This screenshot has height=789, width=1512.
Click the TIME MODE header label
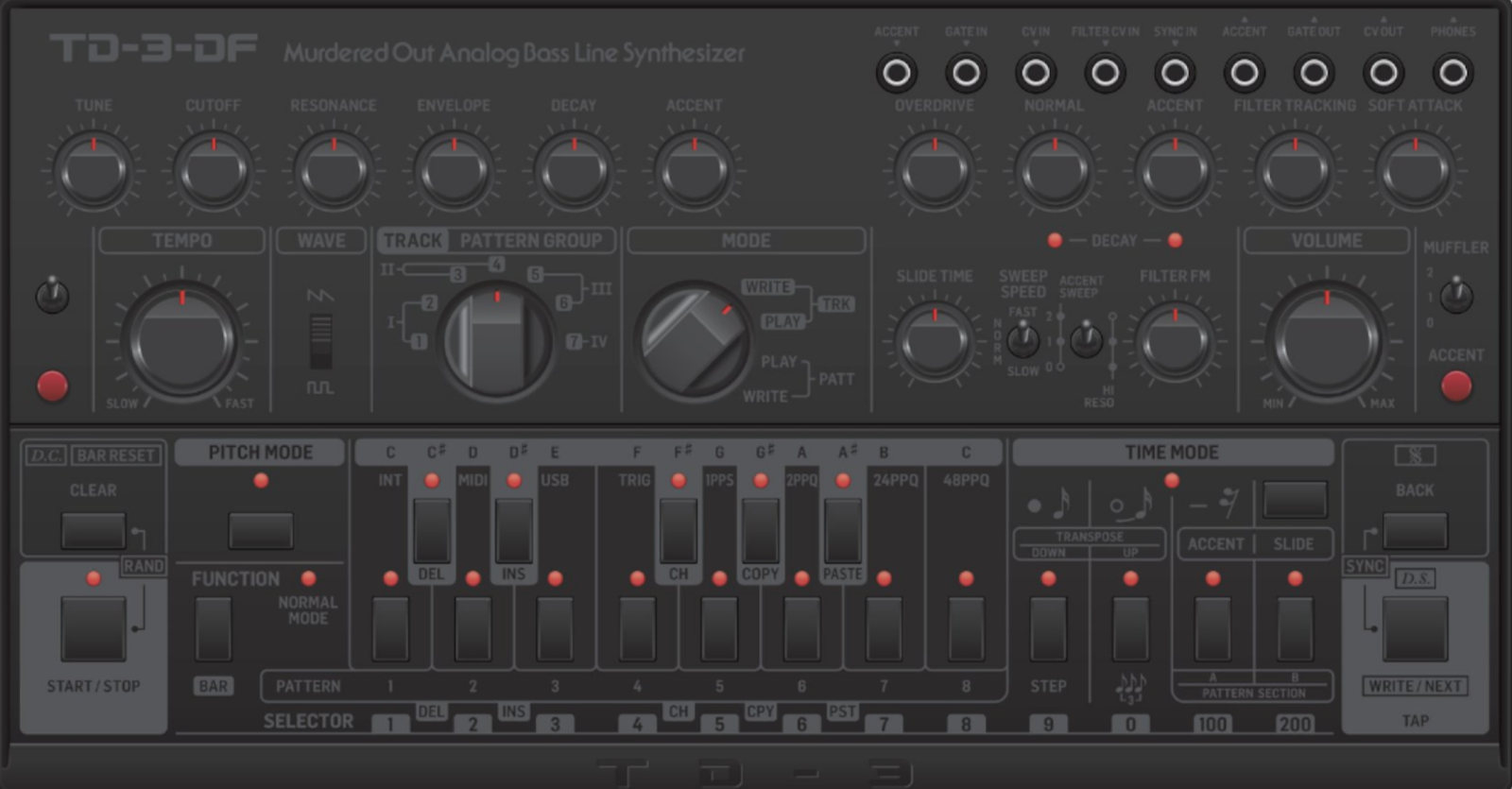(x=1172, y=453)
